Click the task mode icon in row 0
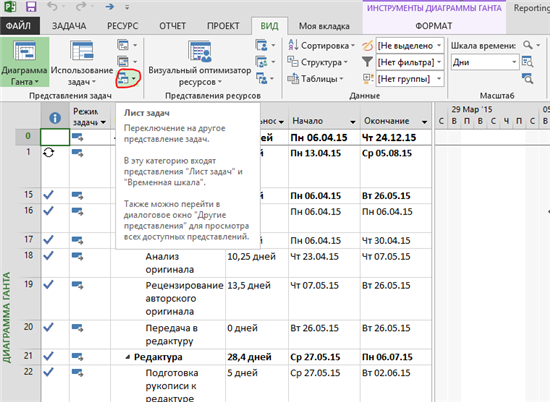 pos(77,136)
